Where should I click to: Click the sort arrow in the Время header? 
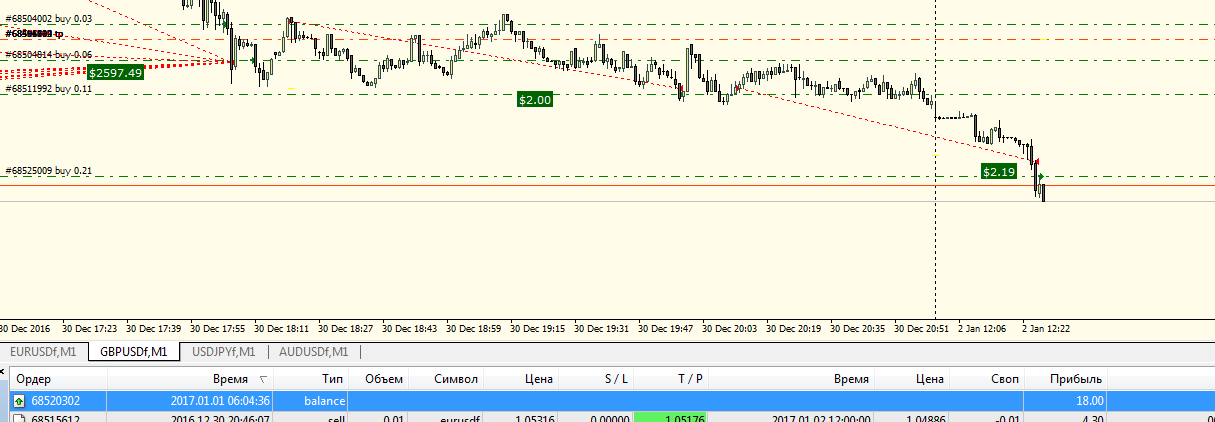pyautogui.click(x=263, y=380)
